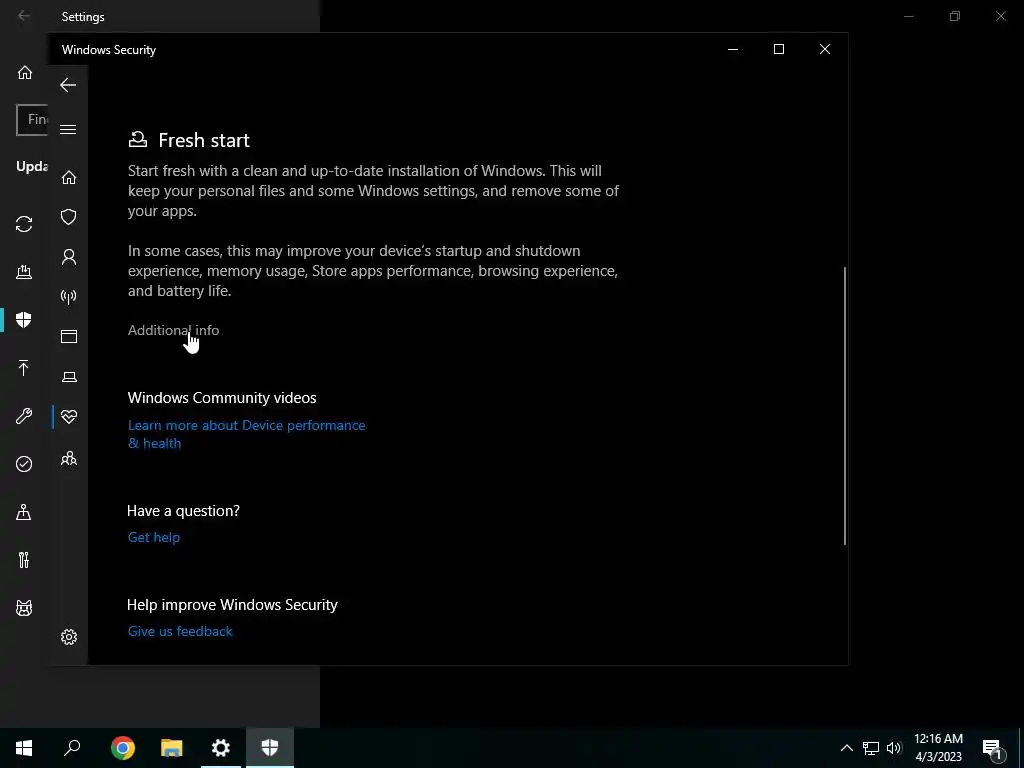This screenshot has width=1024, height=768.
Task: Open the network tray icon
Action: click(x=871, y=748)
